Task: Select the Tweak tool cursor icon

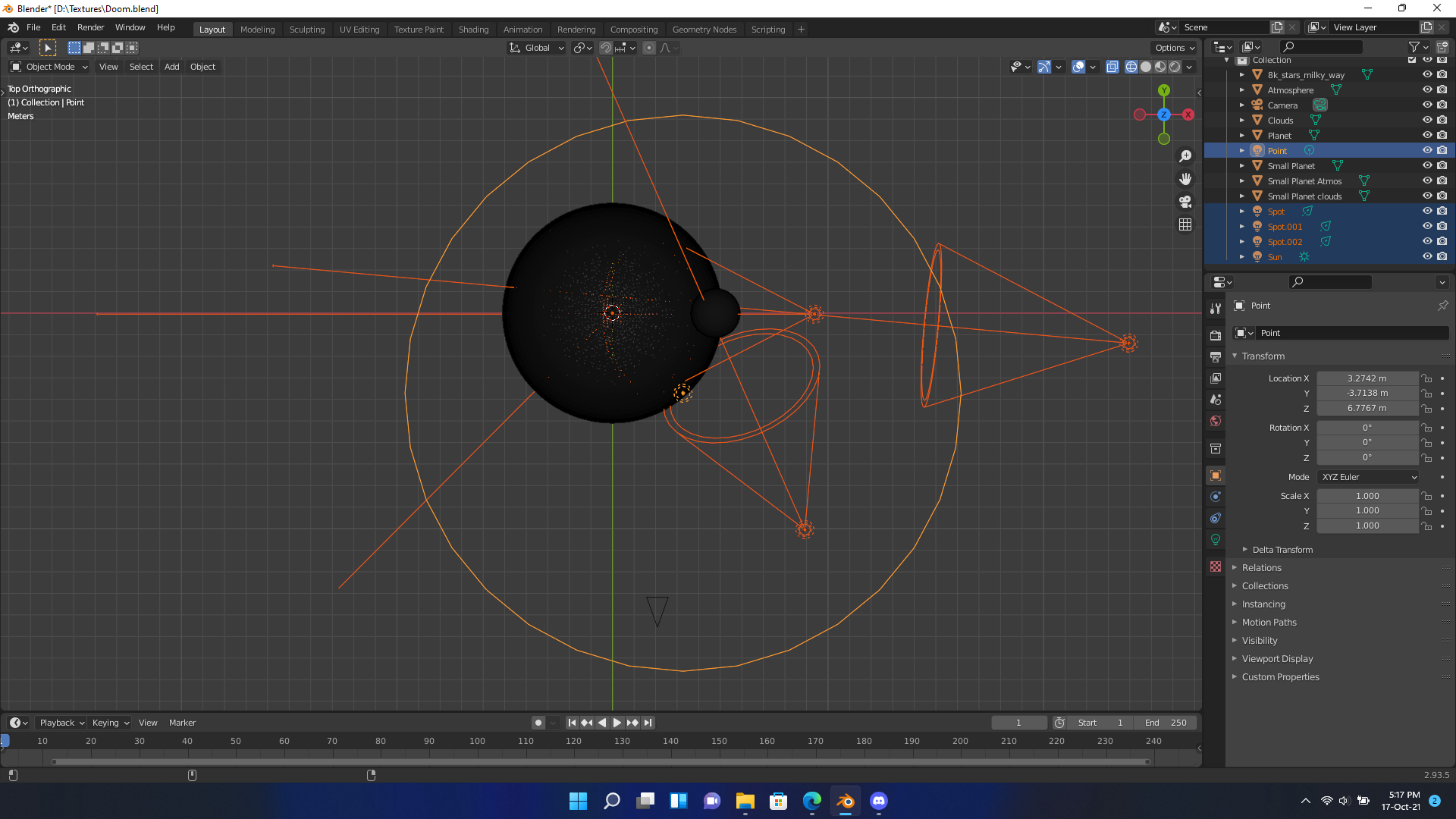Action: [48, 48]
